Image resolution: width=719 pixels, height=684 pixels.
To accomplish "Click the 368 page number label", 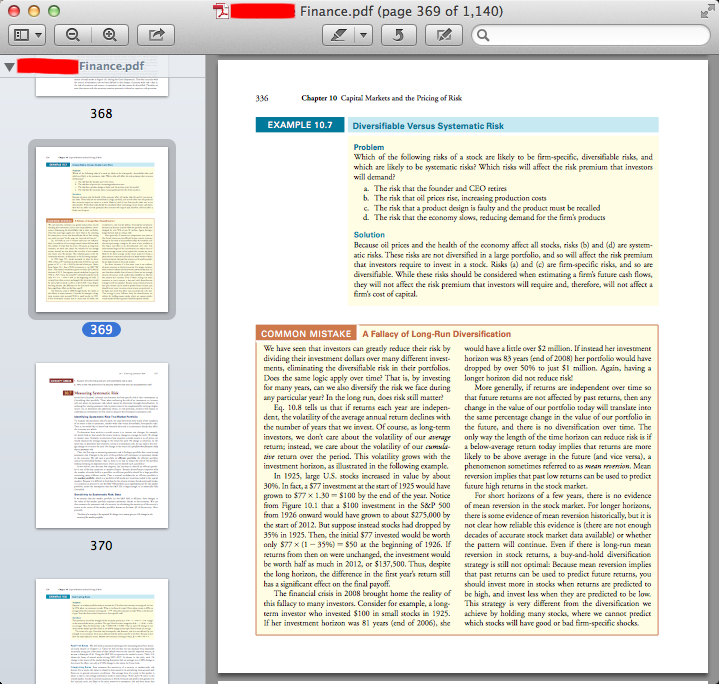I will click(101, 114).
